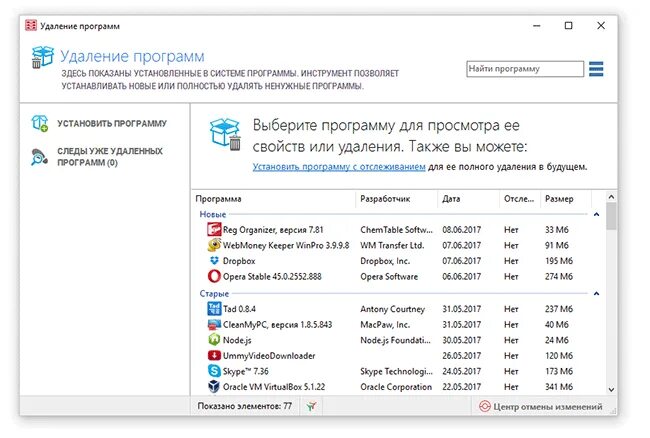Click developer 'Opera Software' cell

point(389,276)
